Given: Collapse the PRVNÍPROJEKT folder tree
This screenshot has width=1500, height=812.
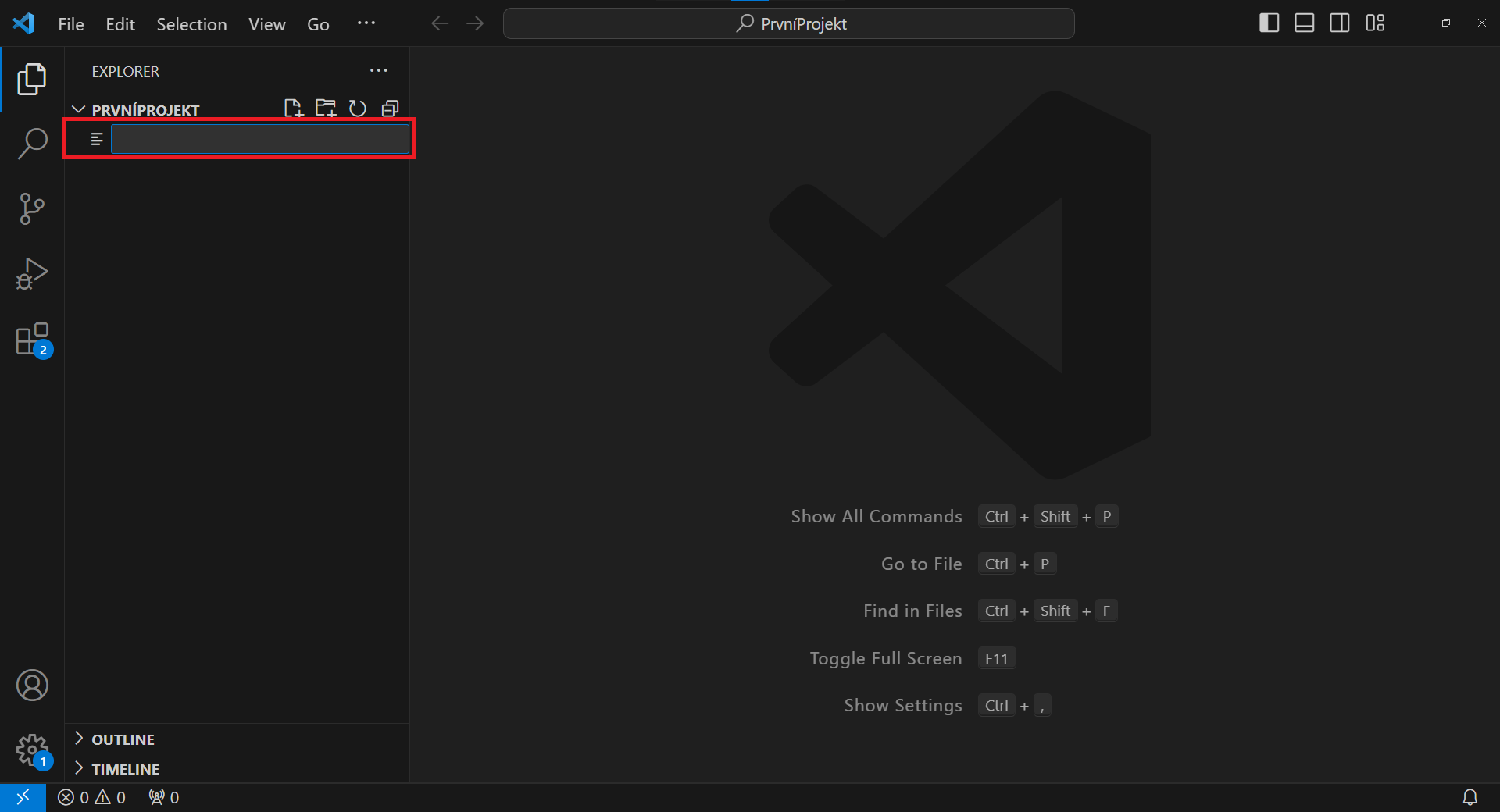Looking at the screenshot, I should coord(78,109).
